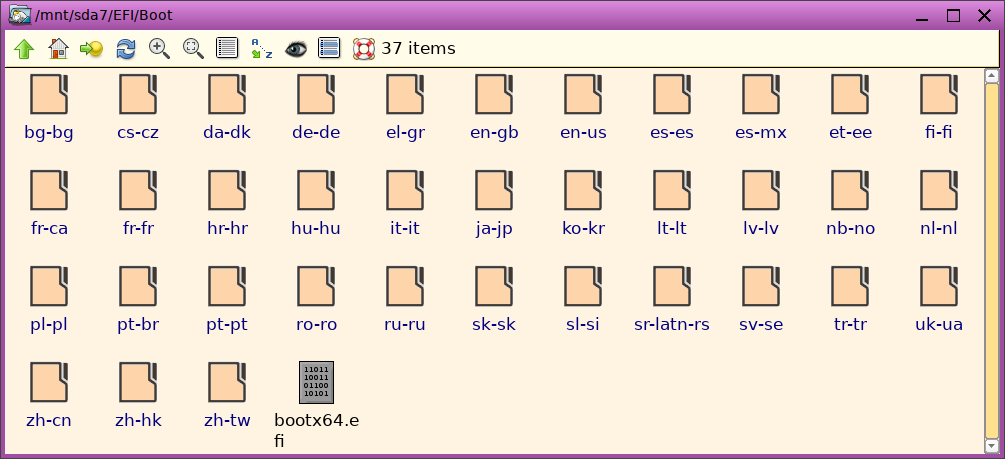Select the fr-ca folder

pyautogui.click(x=49, y=203)
